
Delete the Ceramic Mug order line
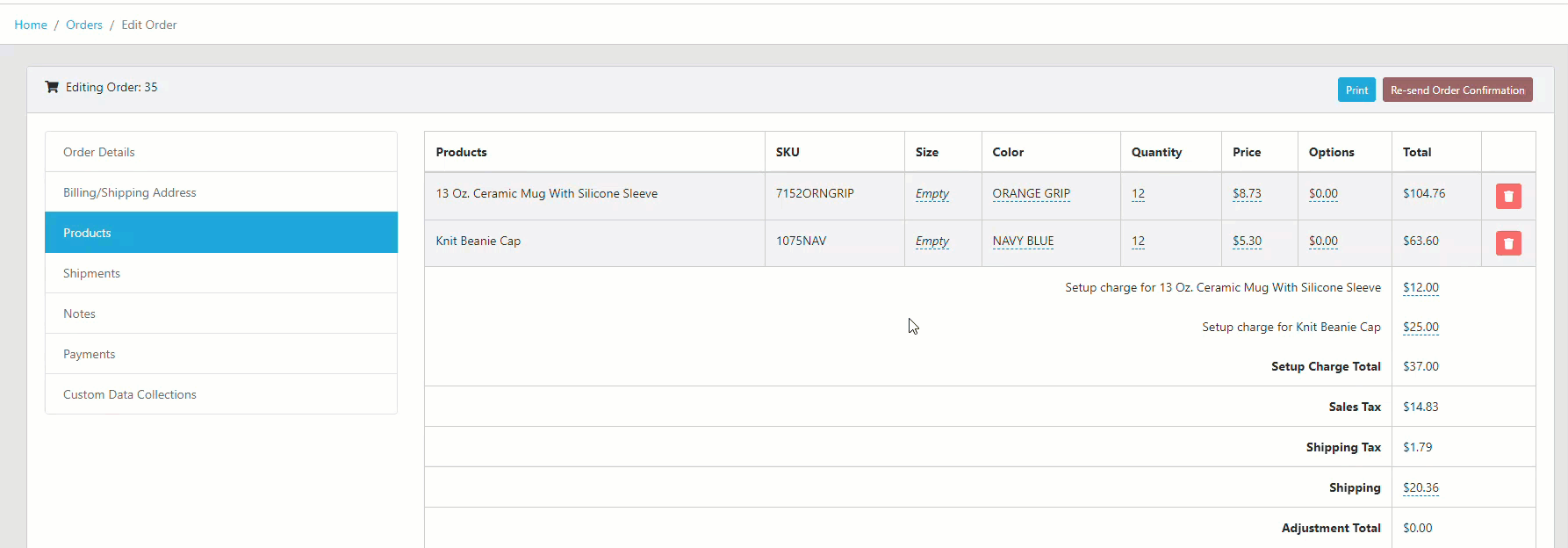[1507, 196]
